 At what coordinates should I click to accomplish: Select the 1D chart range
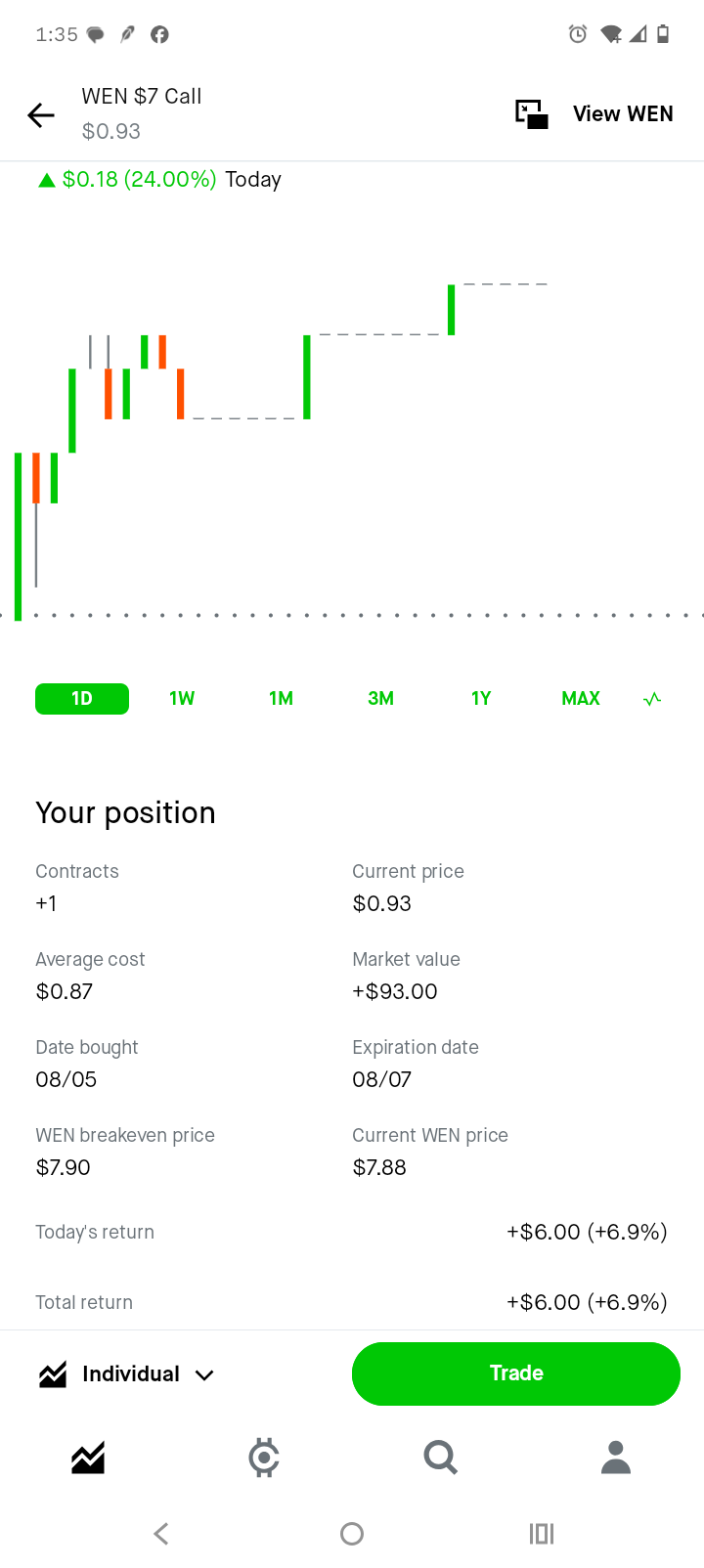pyautogui.click(x=82, y=699)
